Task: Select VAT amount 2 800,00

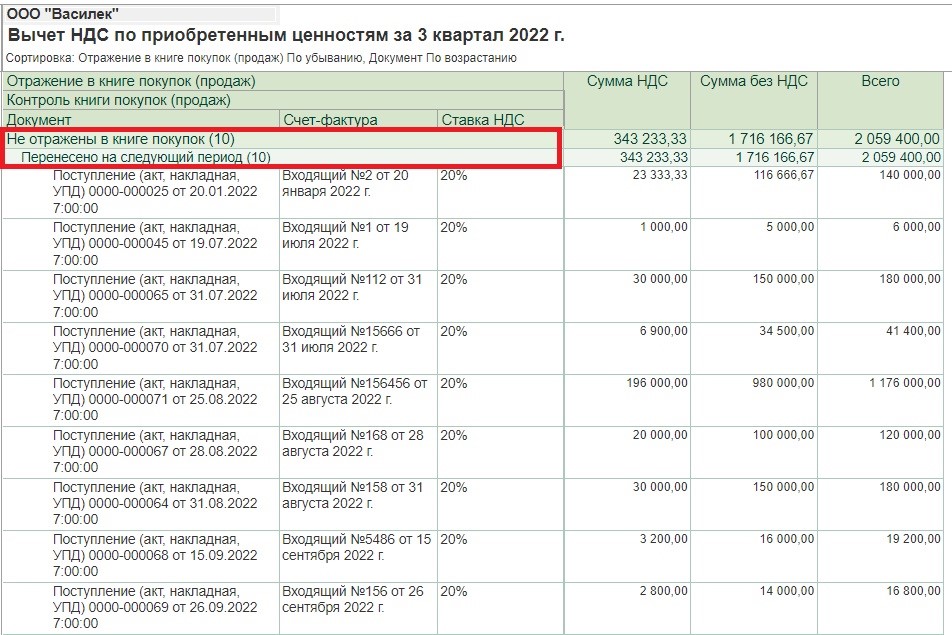Action: tap(664, 591)
